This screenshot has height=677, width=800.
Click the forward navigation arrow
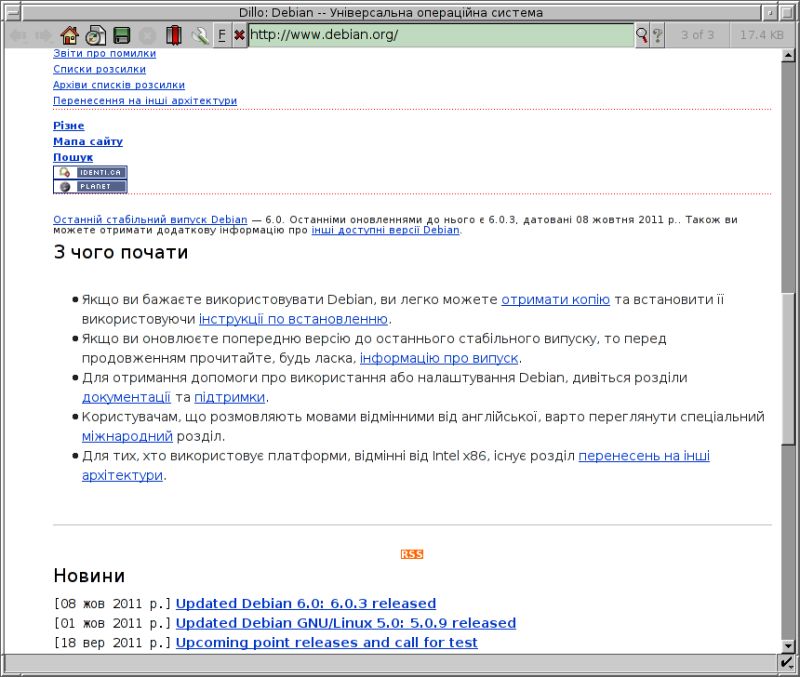click(x=42, y=34)
